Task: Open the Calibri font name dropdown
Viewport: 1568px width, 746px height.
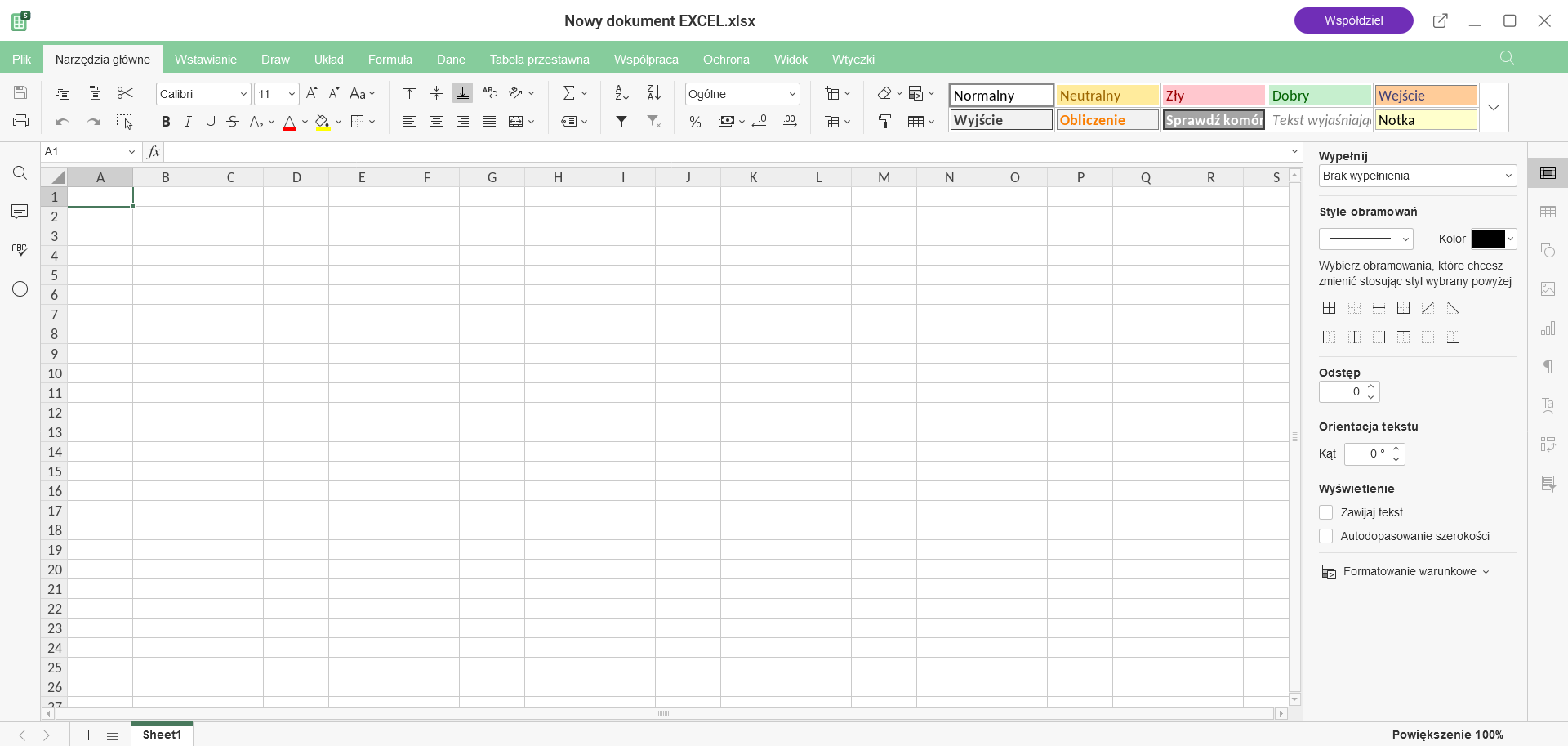Action: click(203, 94)
